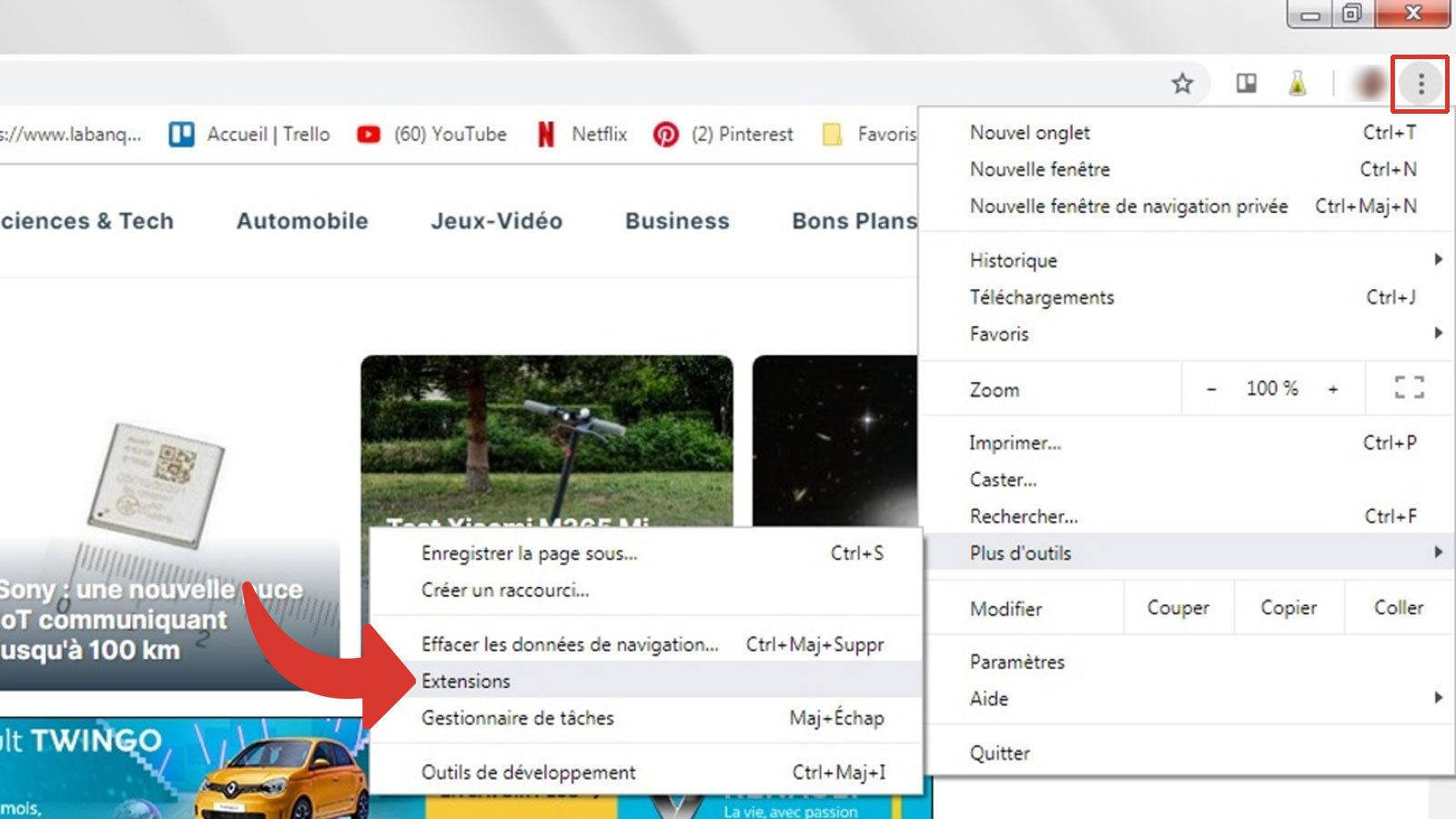The image size is (1456, 819).
Task: Expand the Plus d'outils submenu
Action: click(1019, 552)
